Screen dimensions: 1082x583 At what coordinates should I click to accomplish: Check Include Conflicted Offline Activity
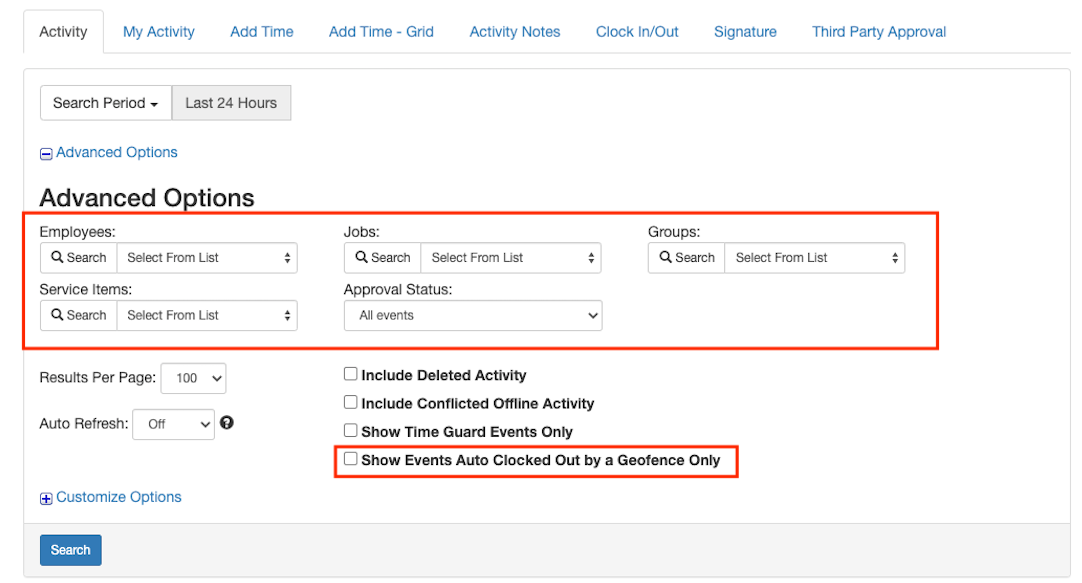351,402
